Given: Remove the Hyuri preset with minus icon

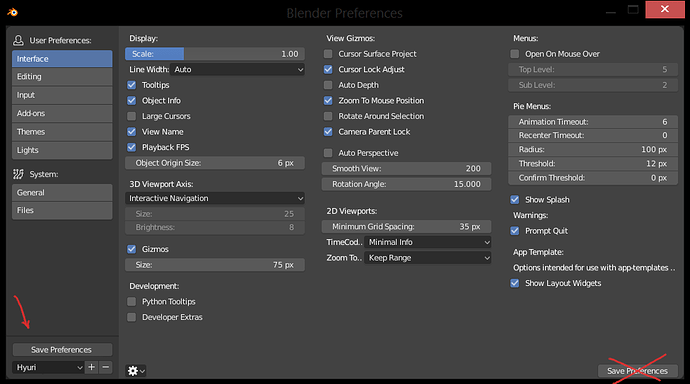Looking at the screenshot, I should (106, 367).
